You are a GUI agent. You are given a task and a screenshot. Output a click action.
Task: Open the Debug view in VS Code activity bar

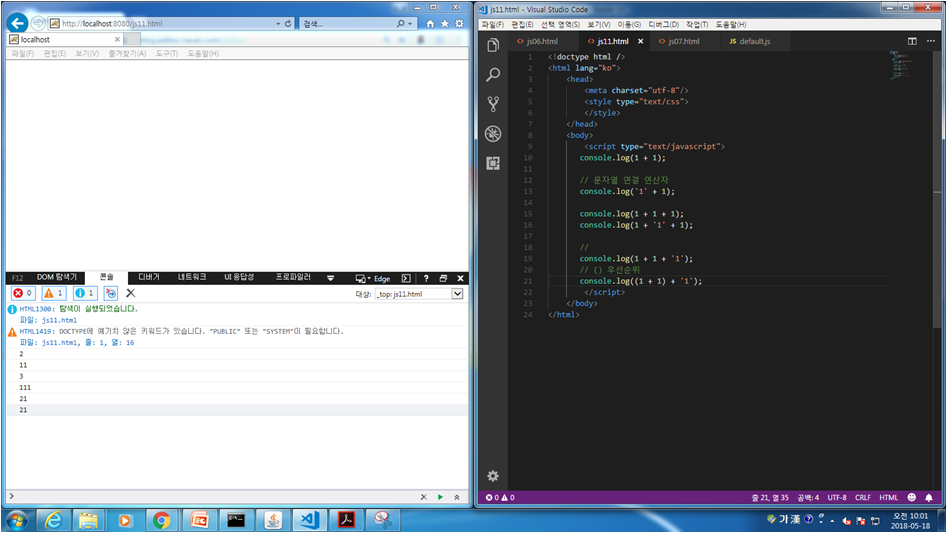click(493, 133)
